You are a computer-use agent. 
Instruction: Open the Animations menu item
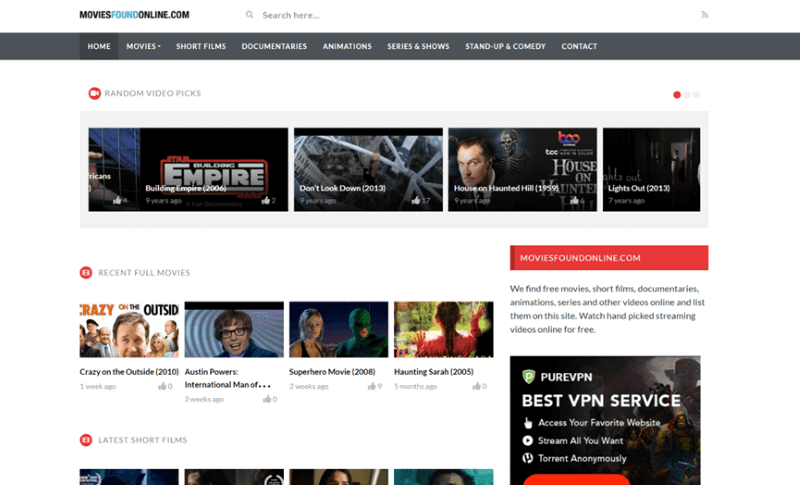click(x=347, y=46)
